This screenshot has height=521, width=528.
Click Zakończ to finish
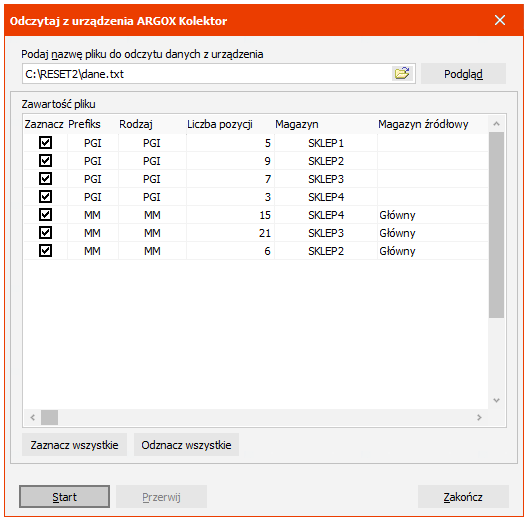point(463,497)
